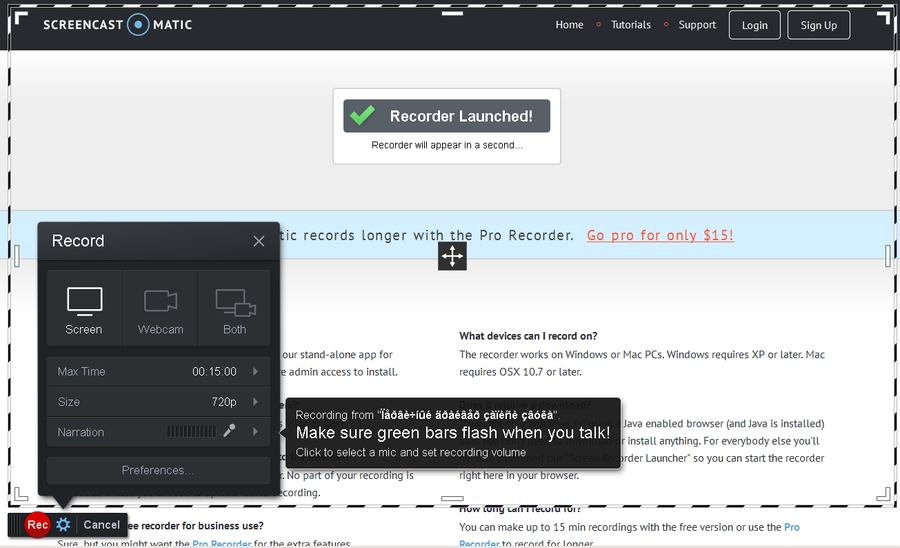Click the Narration volume level bars
900x548 pixels.
click(x=191, y=432)
